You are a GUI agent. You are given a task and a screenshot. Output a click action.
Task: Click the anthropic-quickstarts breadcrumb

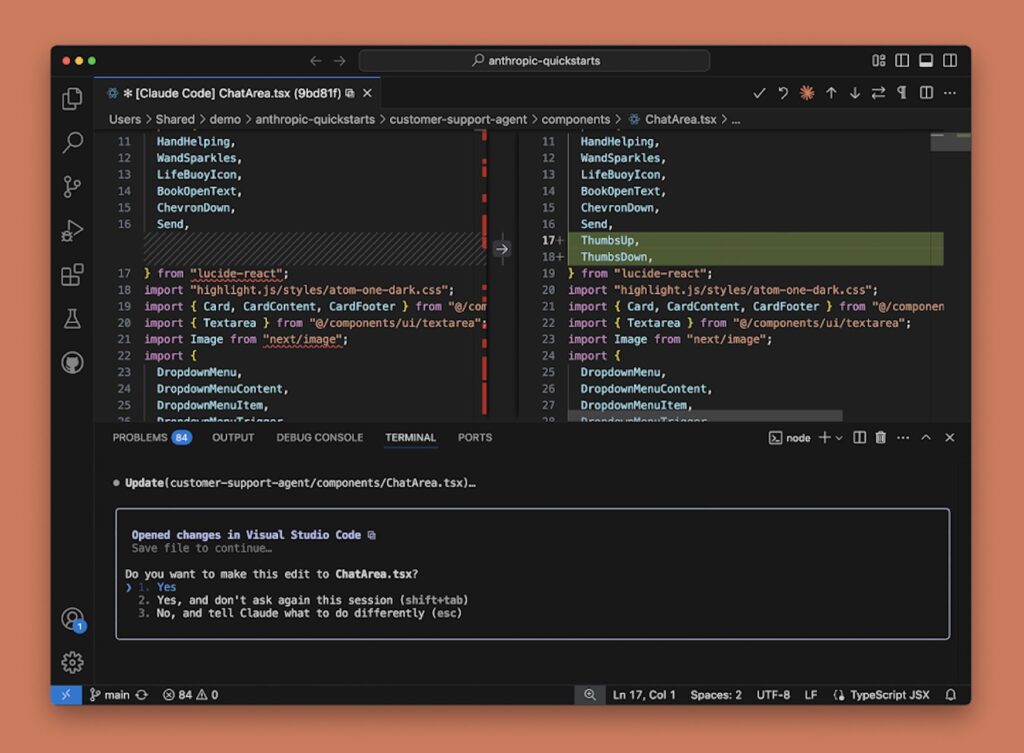(x=315, y=120)
